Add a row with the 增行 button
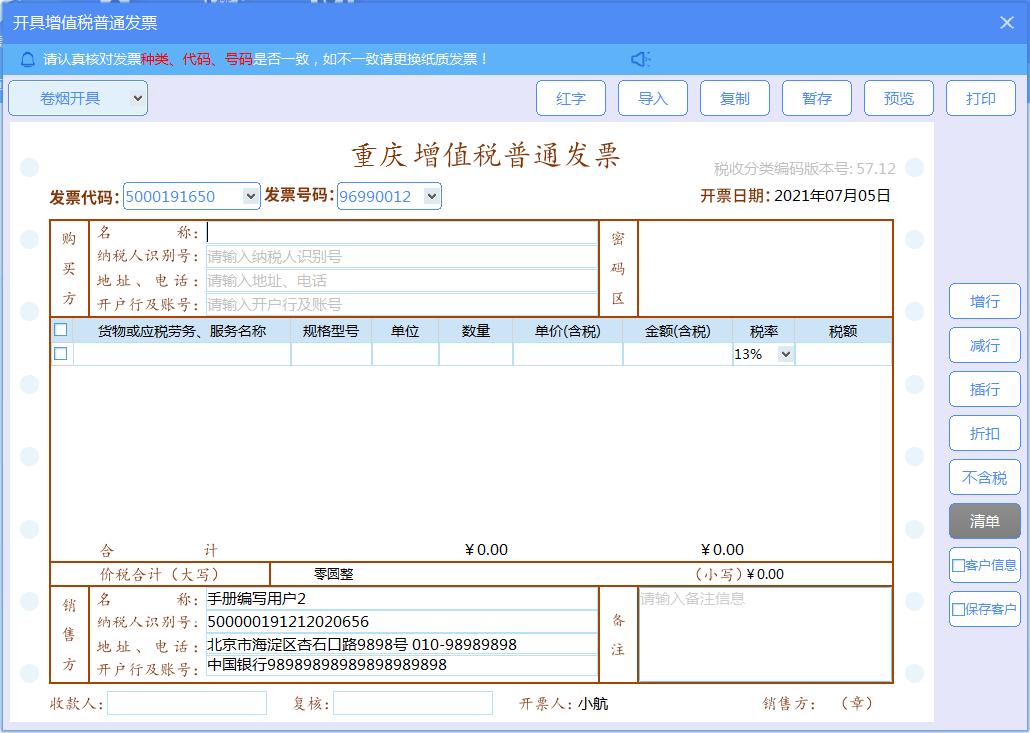Viewport: 1030px width, 733px height. point(984,301)
